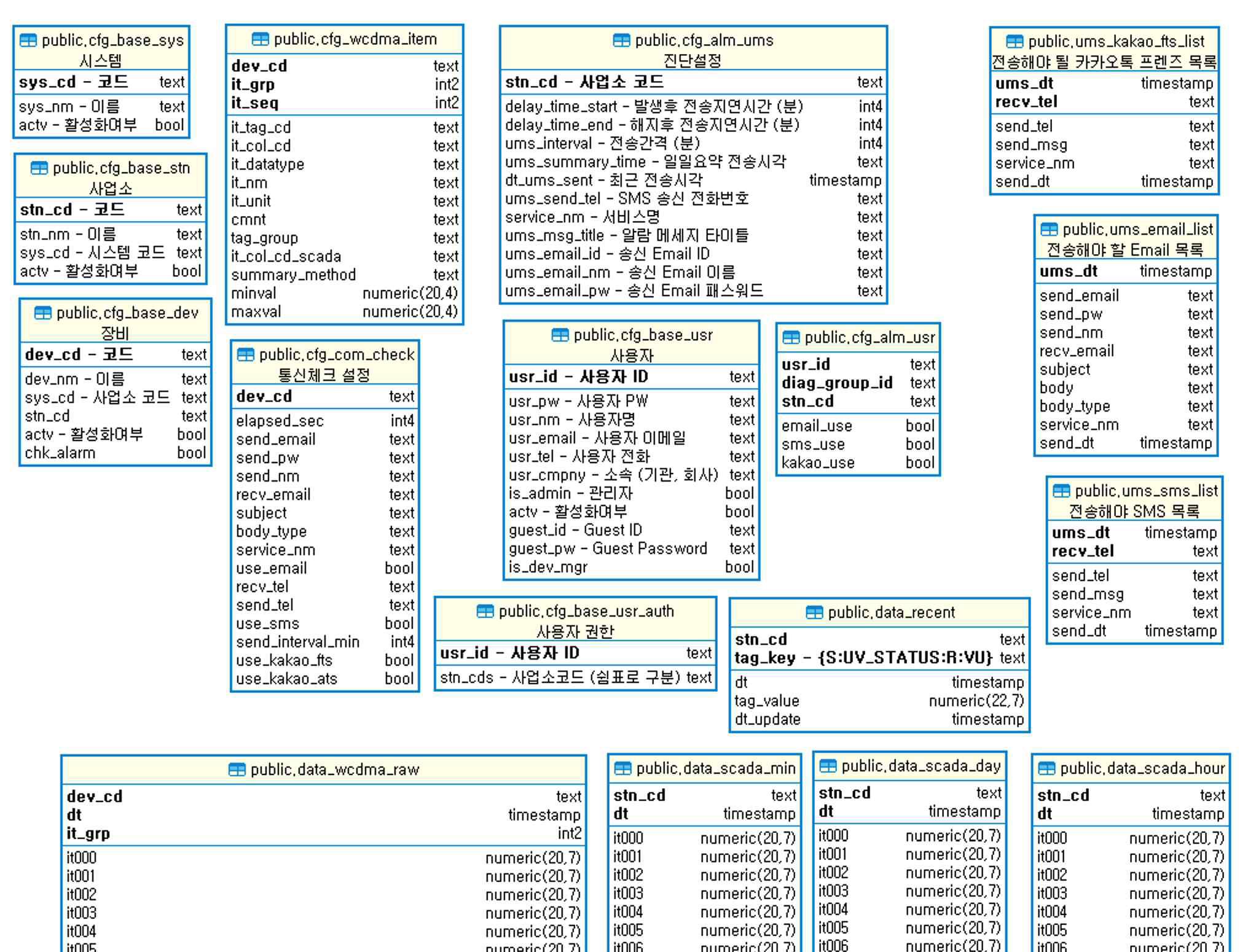Click recv_tel key in ums_kakao_fts_list

click(1105, 102)
